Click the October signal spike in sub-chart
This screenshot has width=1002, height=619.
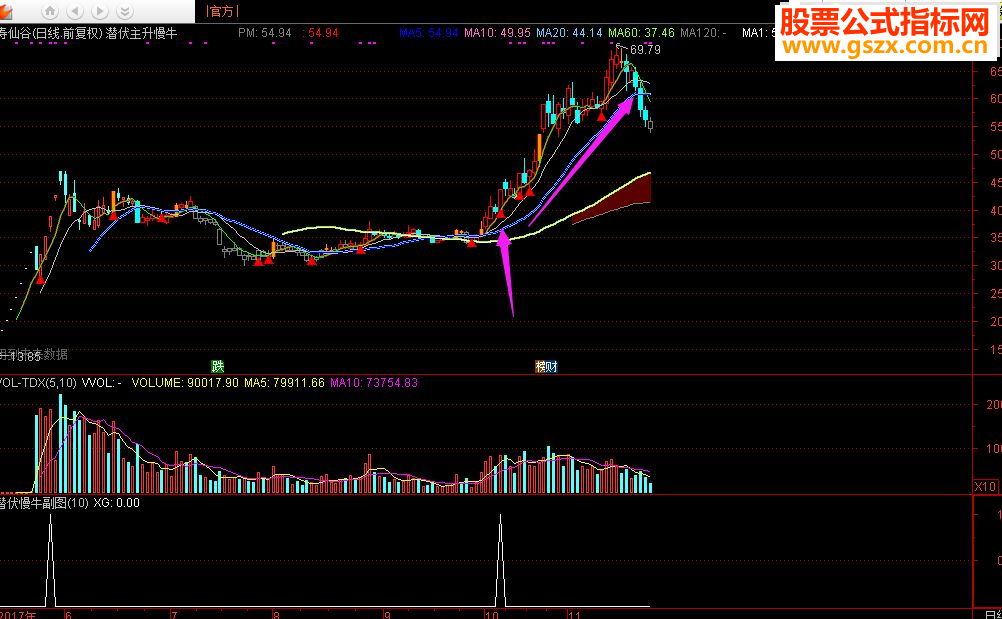[500, 560]
